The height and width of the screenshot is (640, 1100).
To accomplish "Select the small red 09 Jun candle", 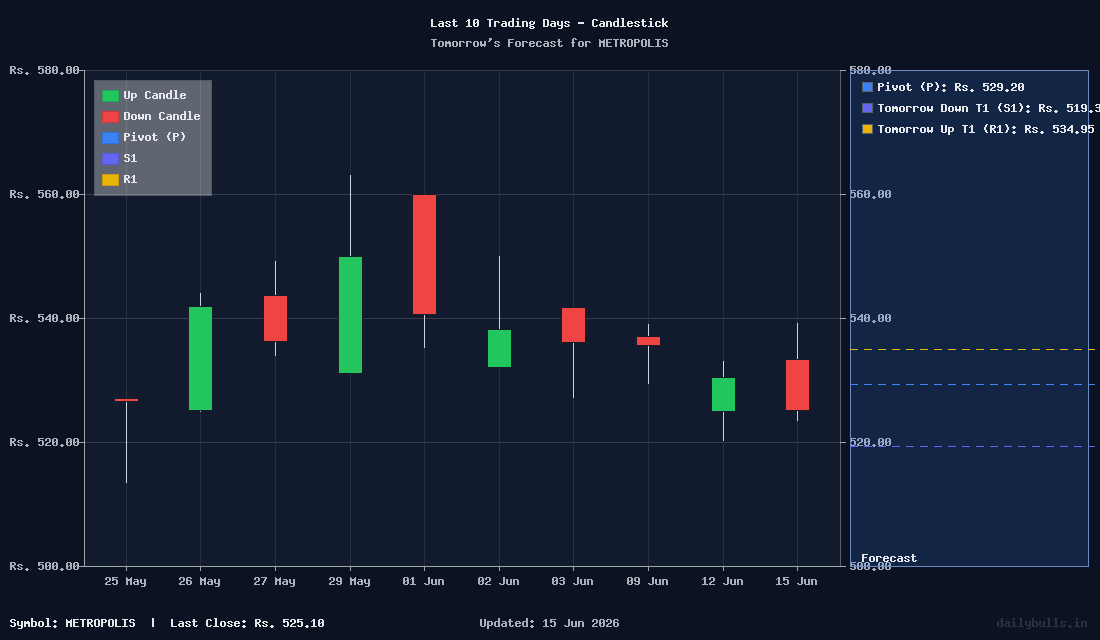I will (648, 341).
